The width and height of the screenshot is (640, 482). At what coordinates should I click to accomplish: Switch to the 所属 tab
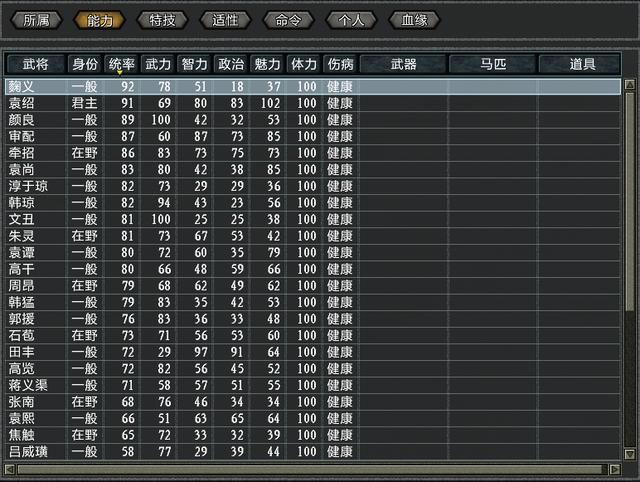point(36,20)
